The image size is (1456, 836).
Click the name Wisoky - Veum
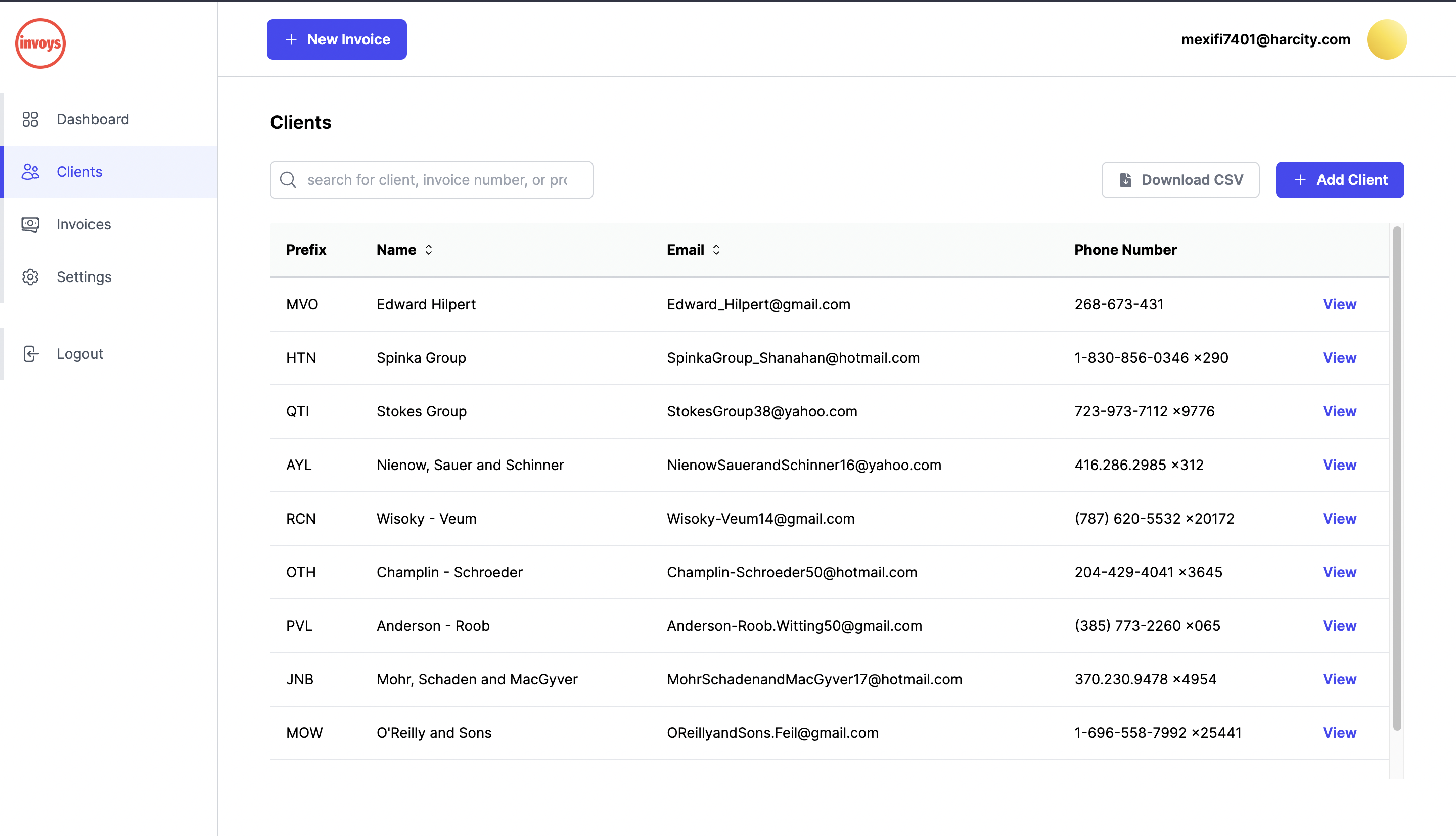(427, 519)
